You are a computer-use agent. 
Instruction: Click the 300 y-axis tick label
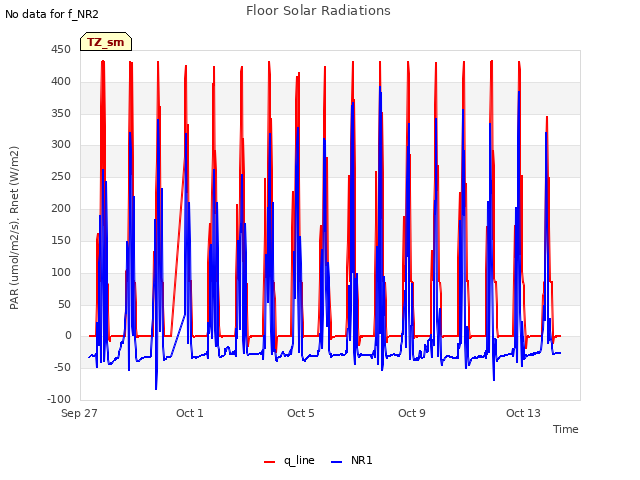[61, 144]
